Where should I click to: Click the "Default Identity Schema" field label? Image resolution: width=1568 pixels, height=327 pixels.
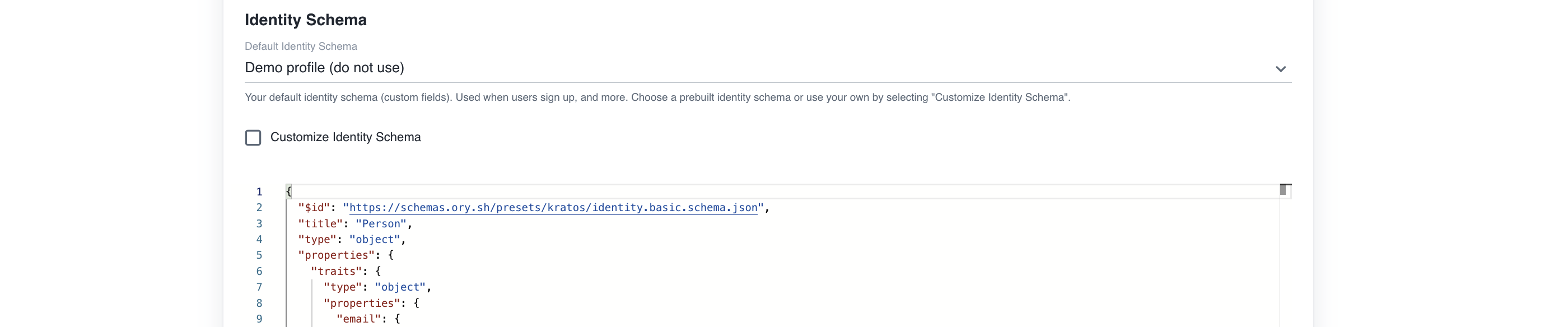(301, 46)
